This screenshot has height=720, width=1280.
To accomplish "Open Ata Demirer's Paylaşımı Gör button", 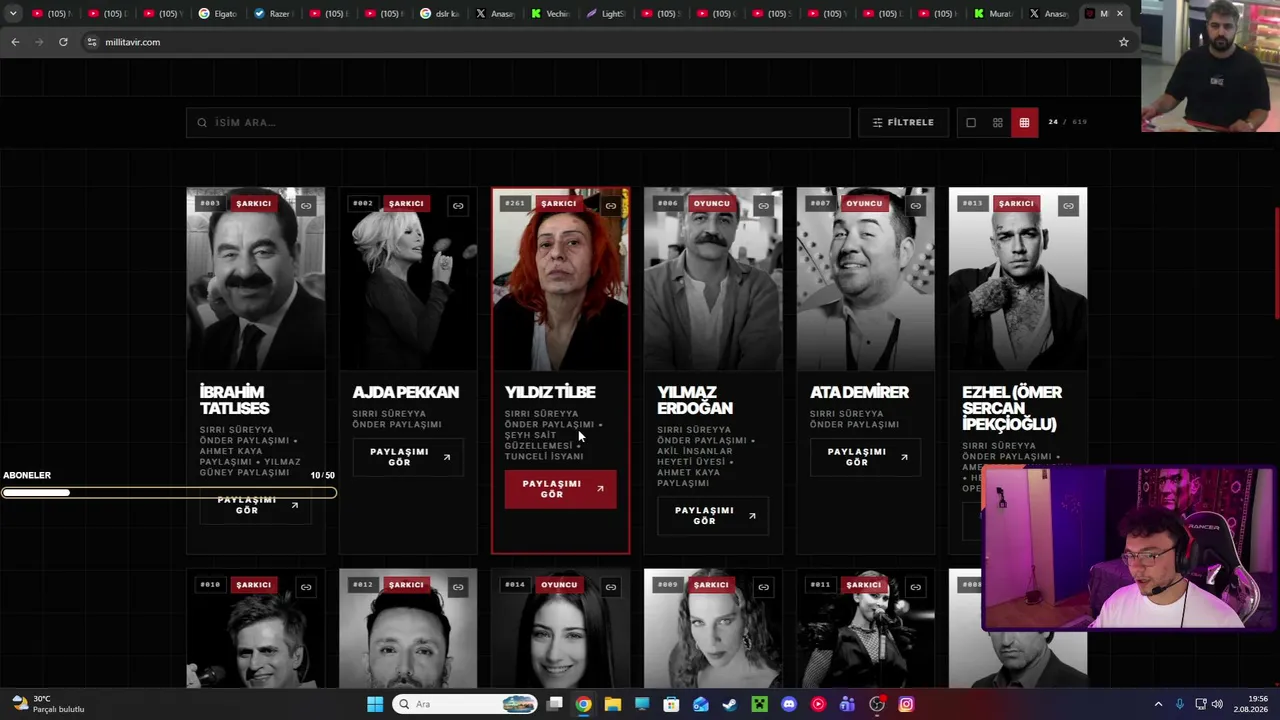I will click(x=865, y=457).
